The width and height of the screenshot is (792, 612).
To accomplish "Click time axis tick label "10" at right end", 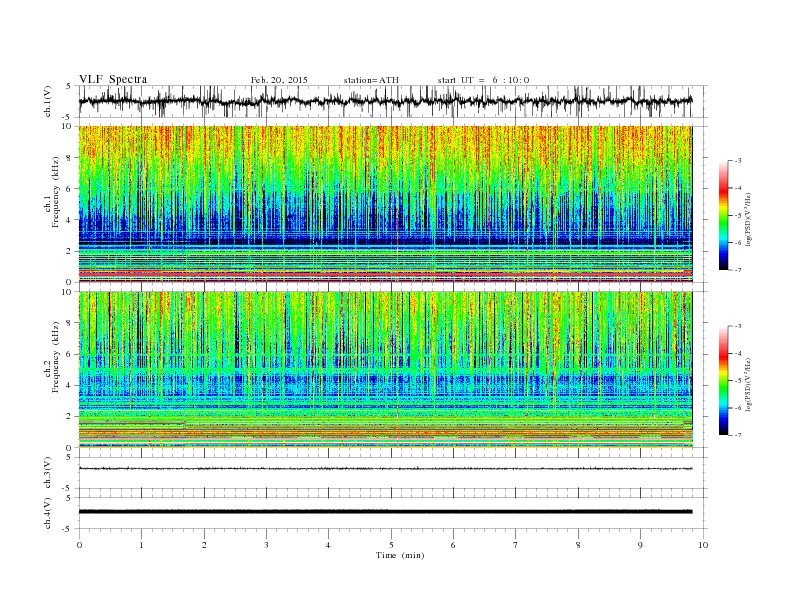I will [703, 545].
